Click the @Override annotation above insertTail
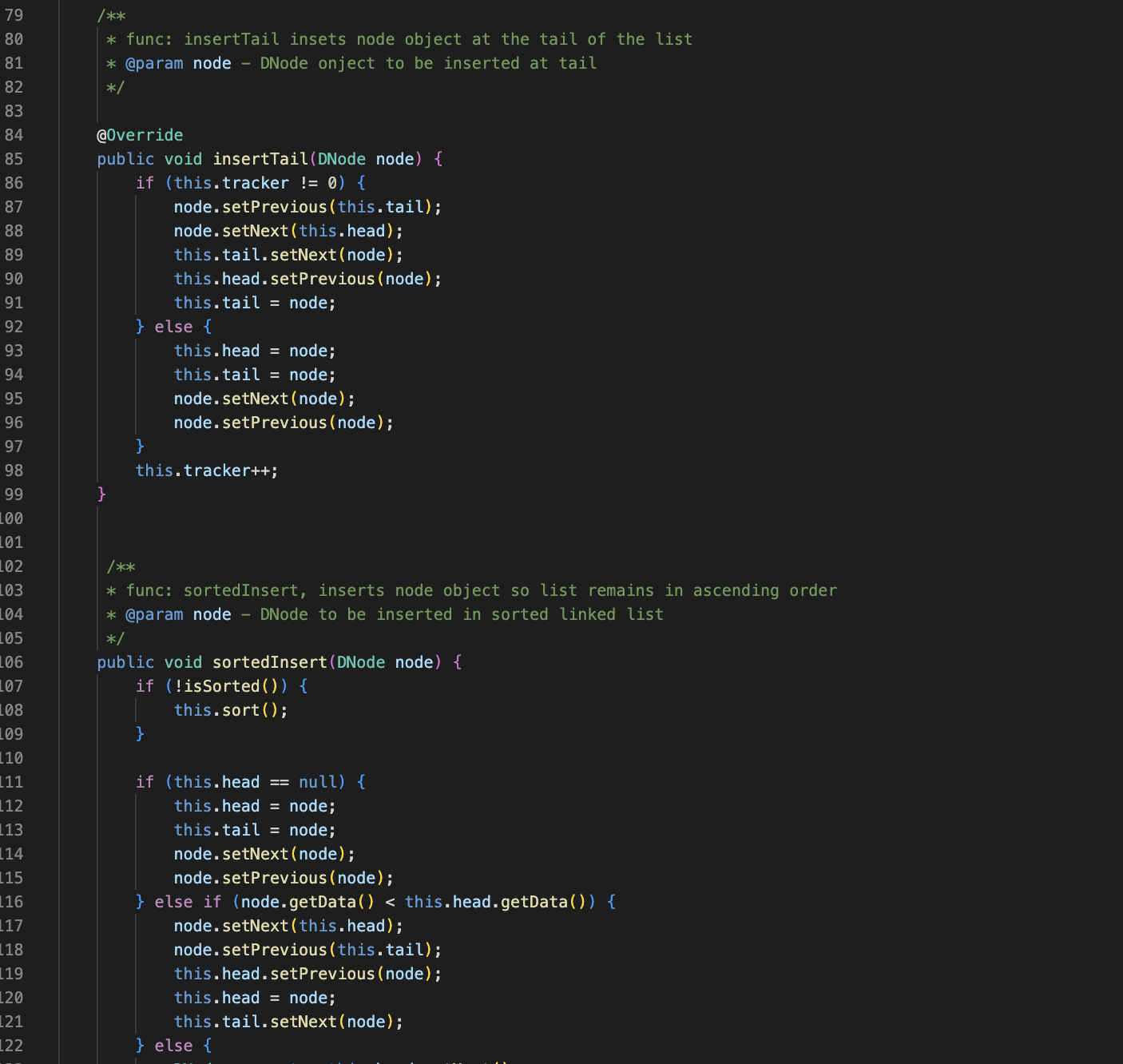Viewport: 1123px width, 1064px height. tap(140, 135)
